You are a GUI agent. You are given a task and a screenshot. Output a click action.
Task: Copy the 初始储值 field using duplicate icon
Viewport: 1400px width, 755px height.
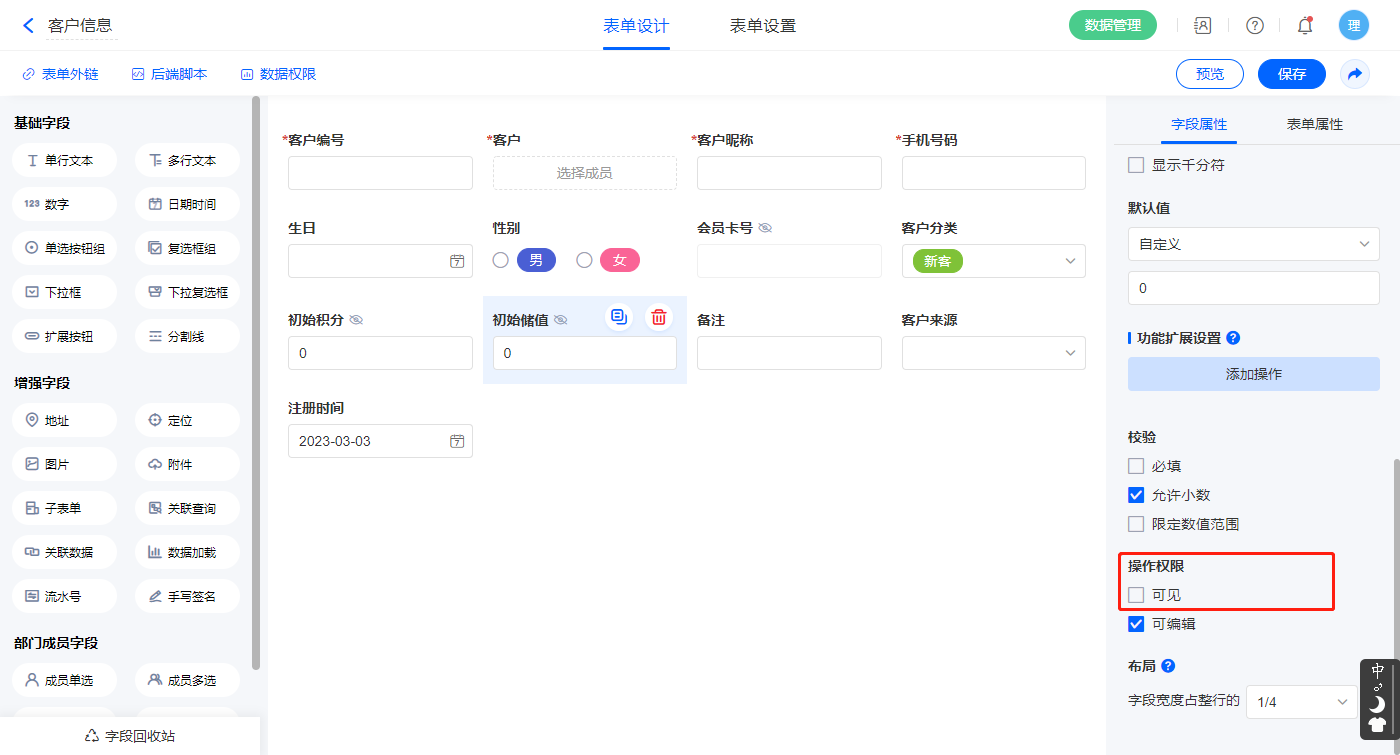pyautogui.click(x=619, y=317)
